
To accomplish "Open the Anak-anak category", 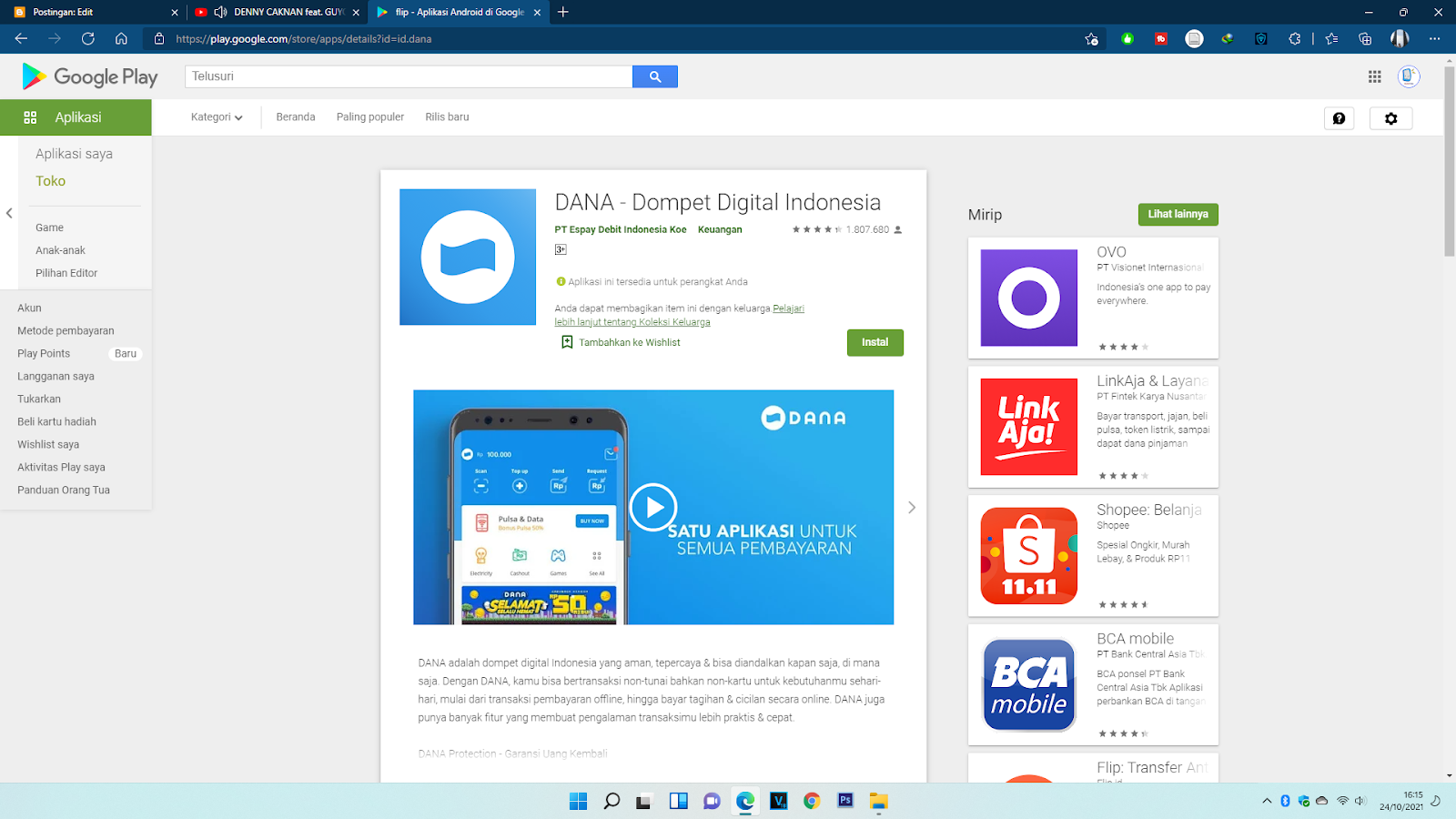I will pyautogui.click(x=60, y=250).
